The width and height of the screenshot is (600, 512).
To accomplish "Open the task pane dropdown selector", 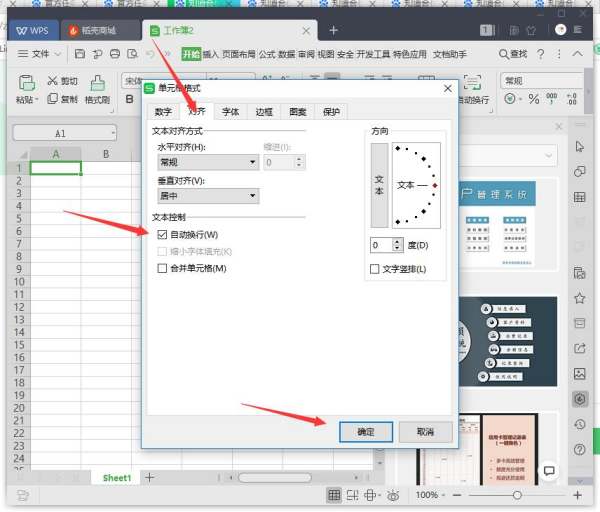I will point(548,155).
